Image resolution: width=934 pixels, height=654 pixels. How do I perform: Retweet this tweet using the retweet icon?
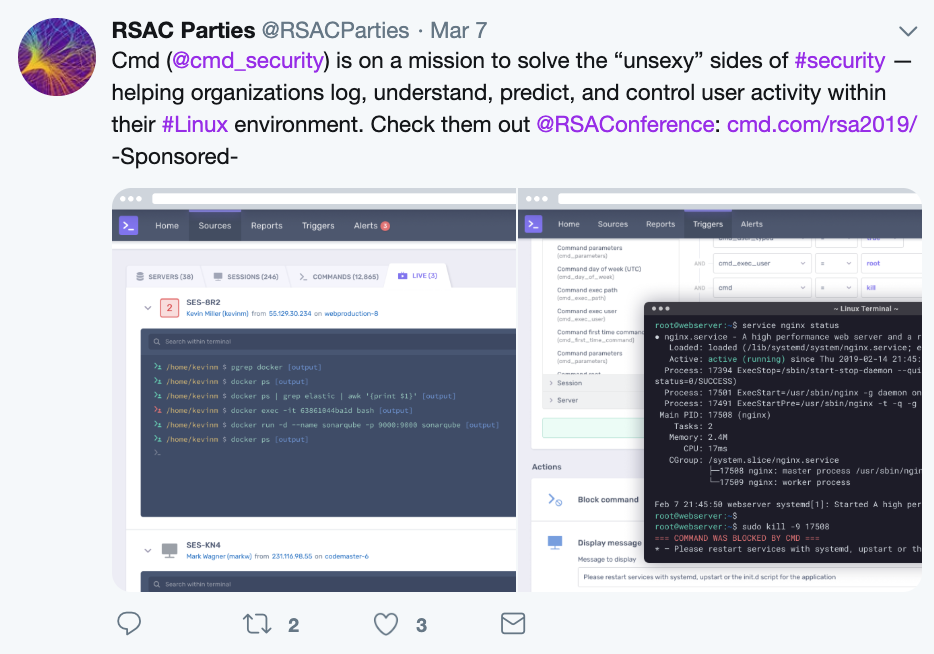257,624
